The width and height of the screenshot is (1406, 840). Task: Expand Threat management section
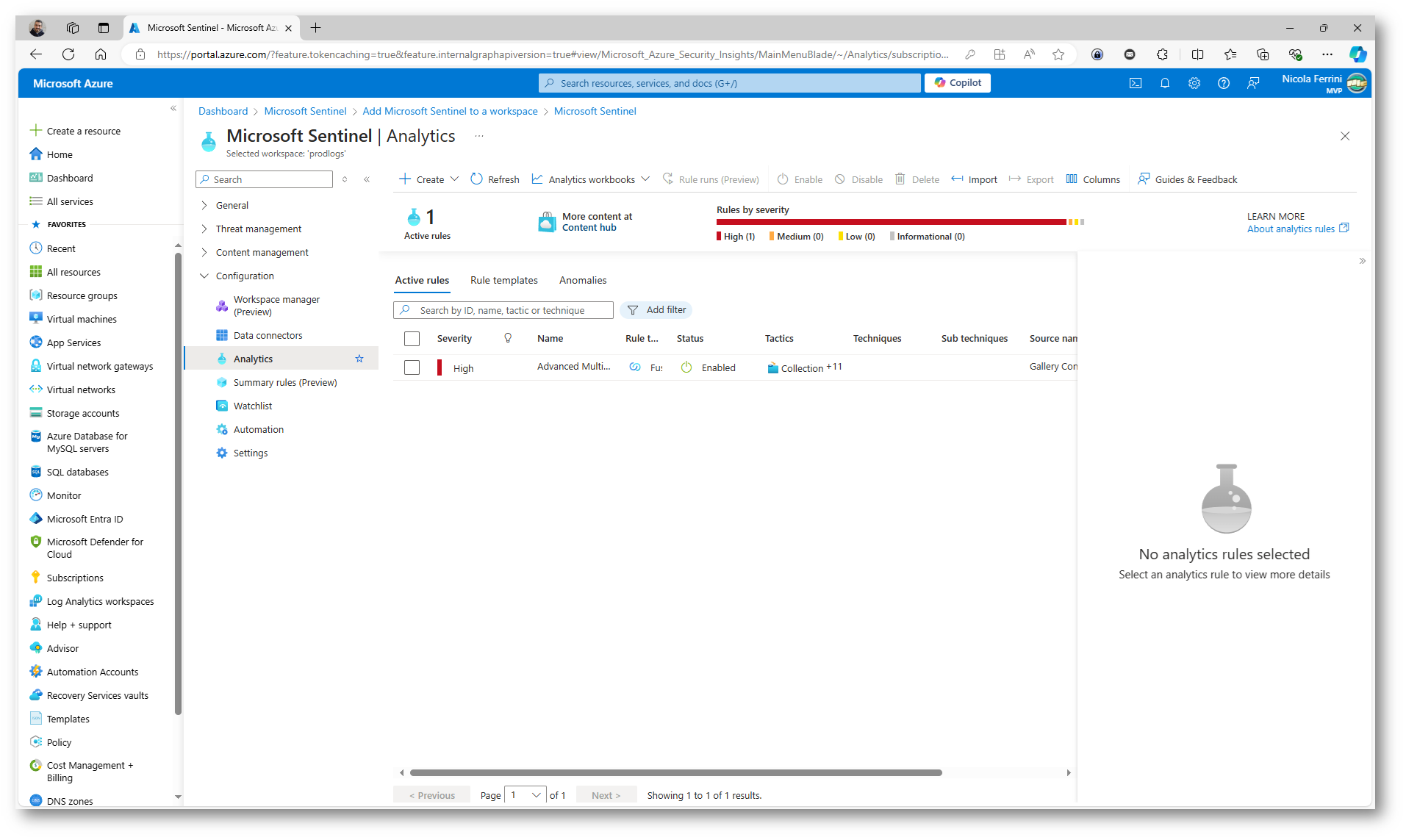tap(258, 229)
